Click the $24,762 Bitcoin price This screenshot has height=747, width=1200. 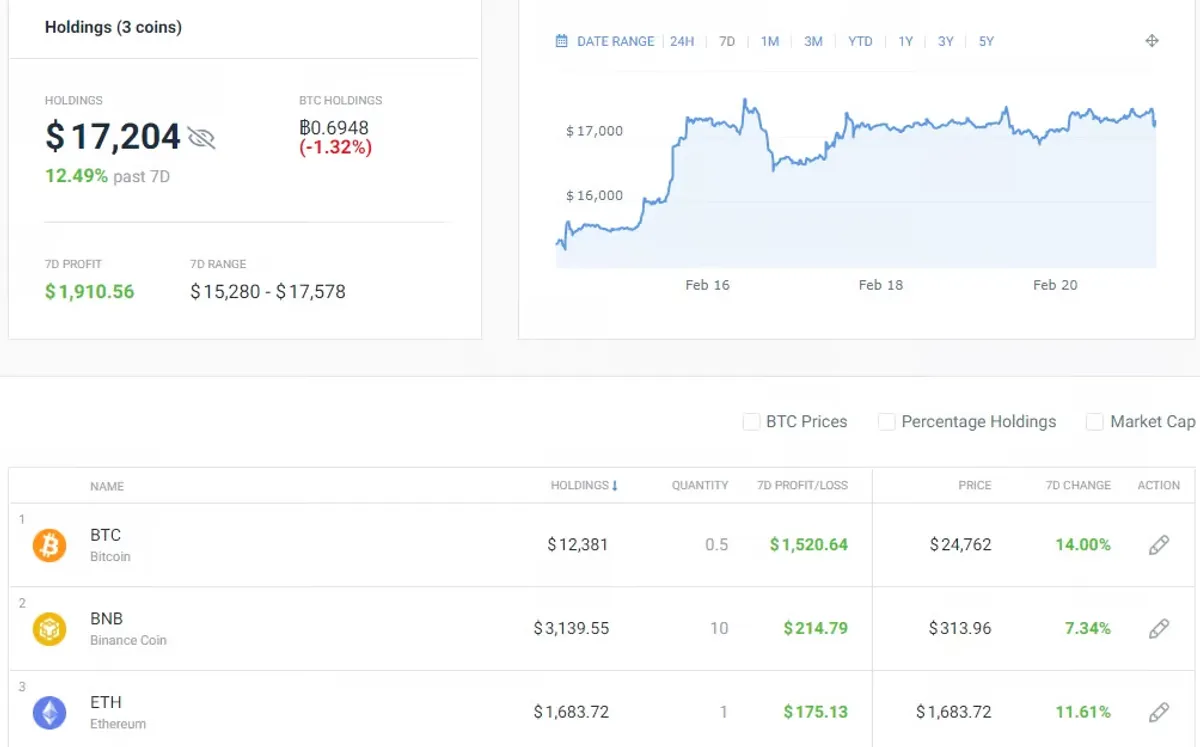tap(960, 545)
